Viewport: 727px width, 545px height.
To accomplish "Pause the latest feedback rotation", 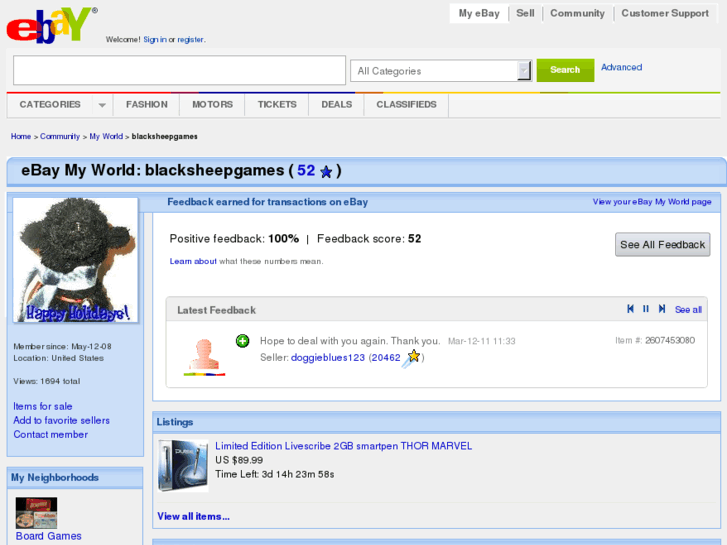I will pos(646,309).
